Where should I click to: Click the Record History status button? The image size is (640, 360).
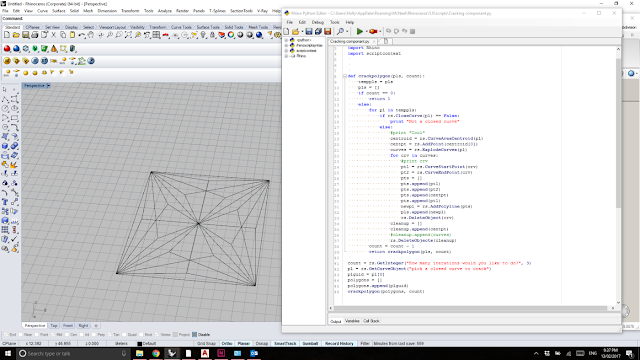339,344
